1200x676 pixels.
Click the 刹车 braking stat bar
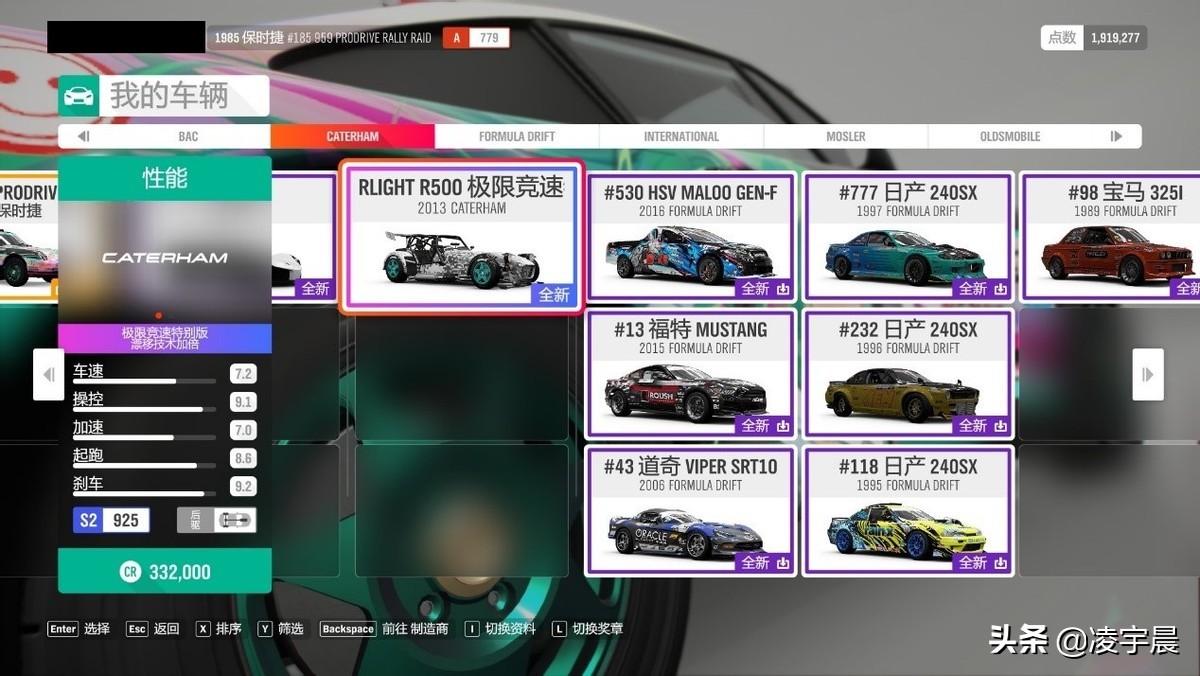(x=144, y=493)
